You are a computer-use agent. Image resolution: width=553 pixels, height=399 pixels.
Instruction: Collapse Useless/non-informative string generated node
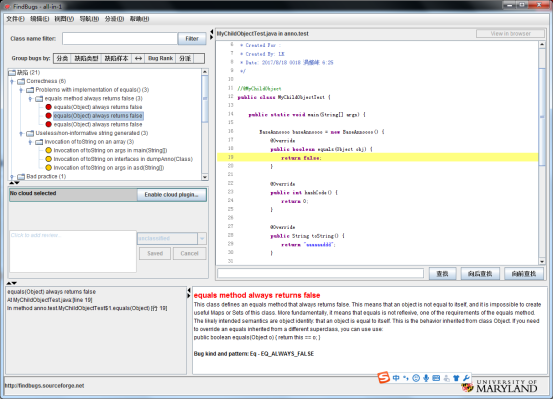click(x=21, y=133)
